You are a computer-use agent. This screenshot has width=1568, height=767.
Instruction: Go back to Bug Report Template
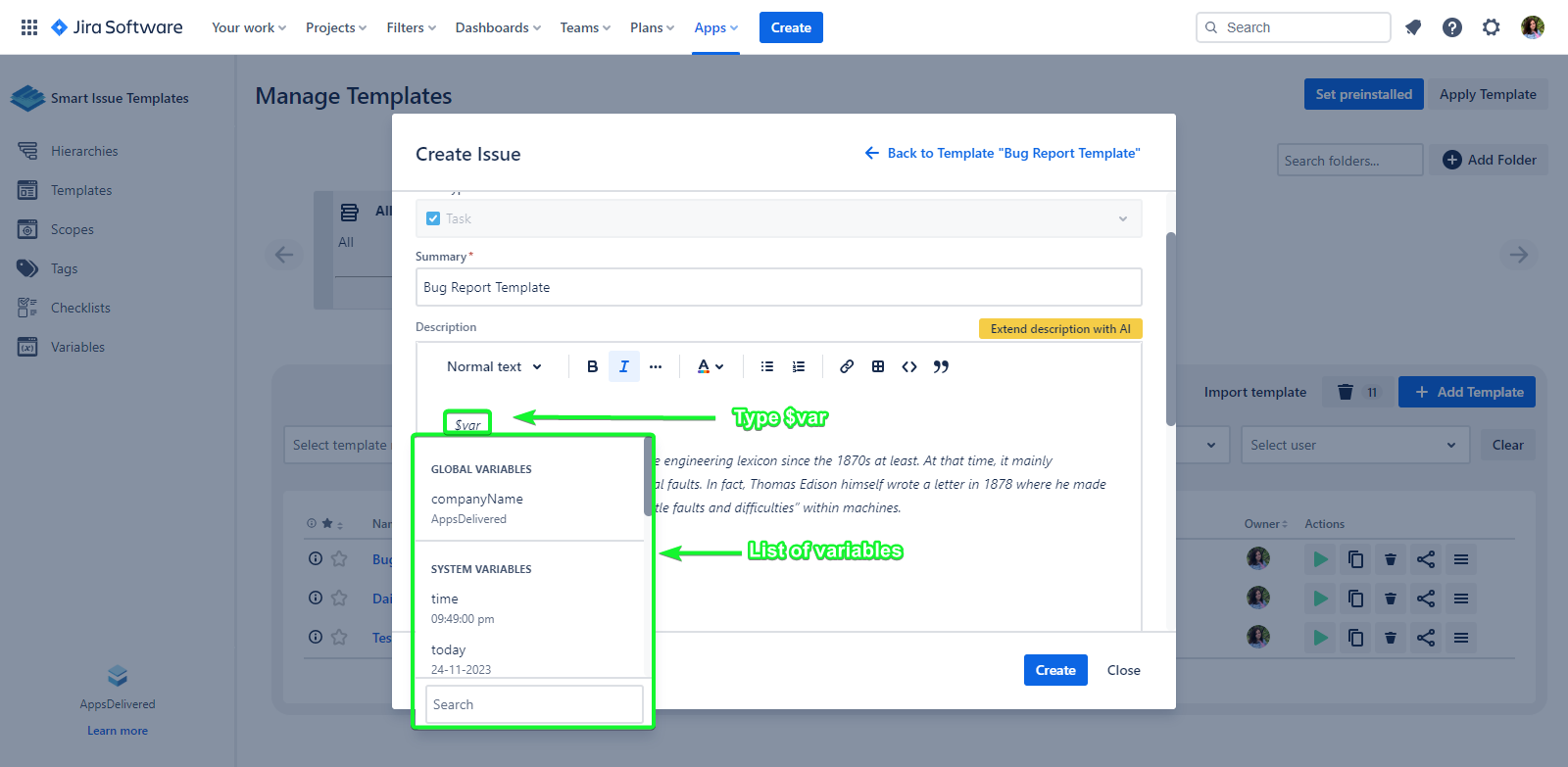(x=1003, y=153)
